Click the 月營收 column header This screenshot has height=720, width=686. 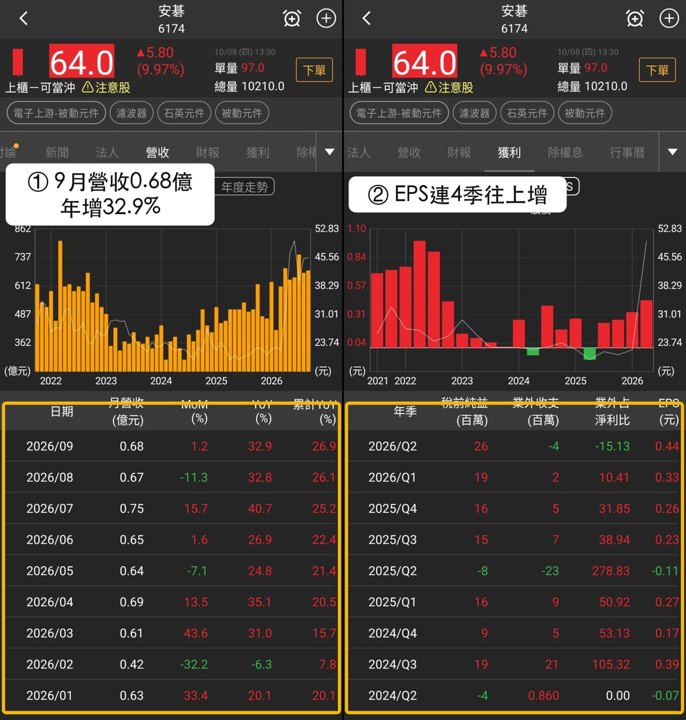click(127, 411)
